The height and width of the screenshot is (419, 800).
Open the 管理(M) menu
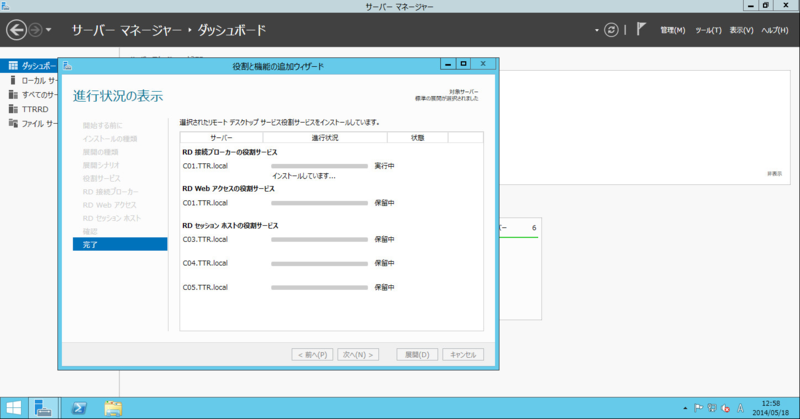click(x=672, y=31)
